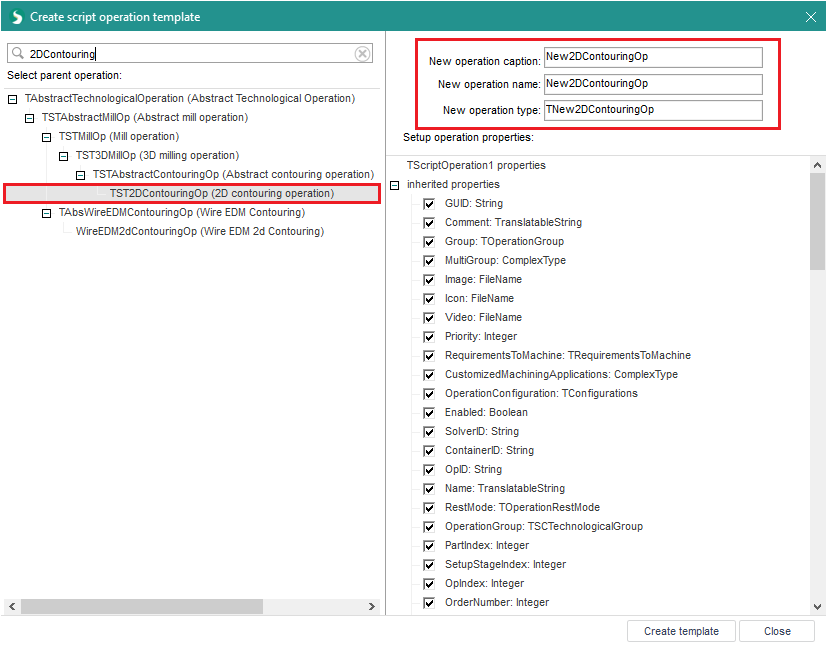
Task: Uncheck the Video: FileName property
Action: [429, 318]
